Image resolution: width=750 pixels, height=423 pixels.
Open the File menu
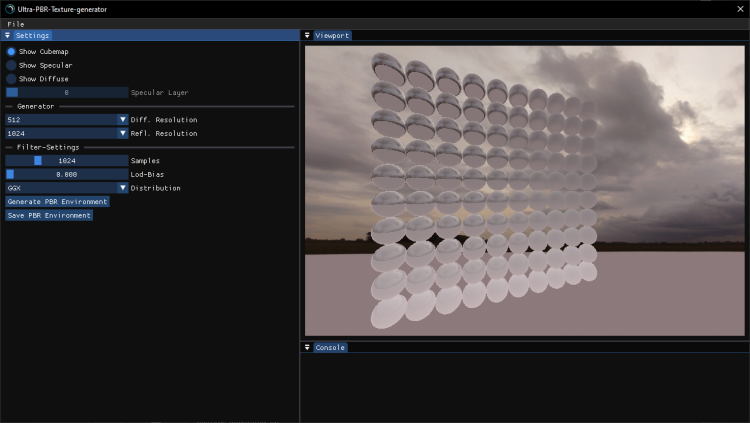tap(15, 24)
